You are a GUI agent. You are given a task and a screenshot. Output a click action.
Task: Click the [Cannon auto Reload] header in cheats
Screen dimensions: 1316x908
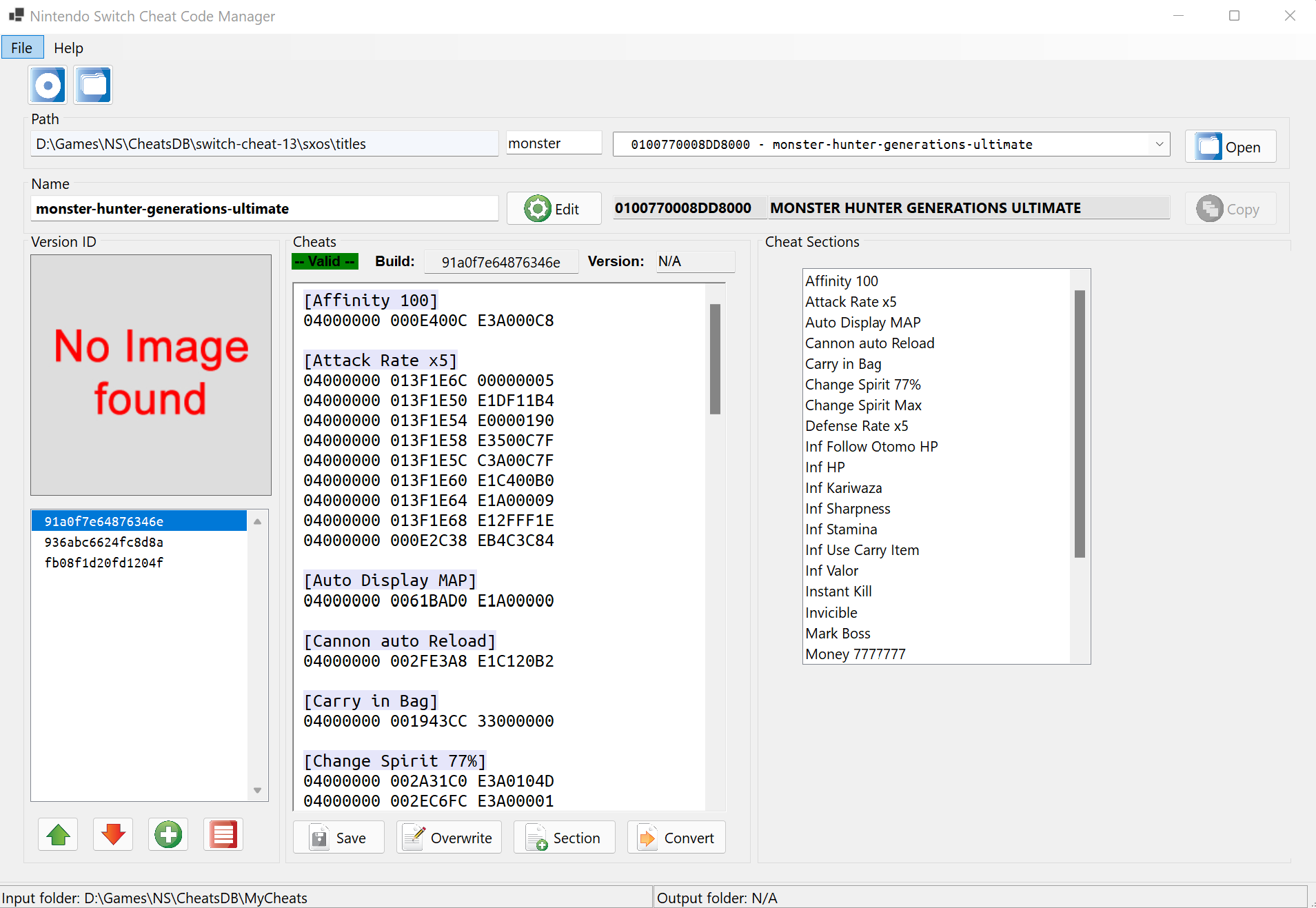click(400, 640)
